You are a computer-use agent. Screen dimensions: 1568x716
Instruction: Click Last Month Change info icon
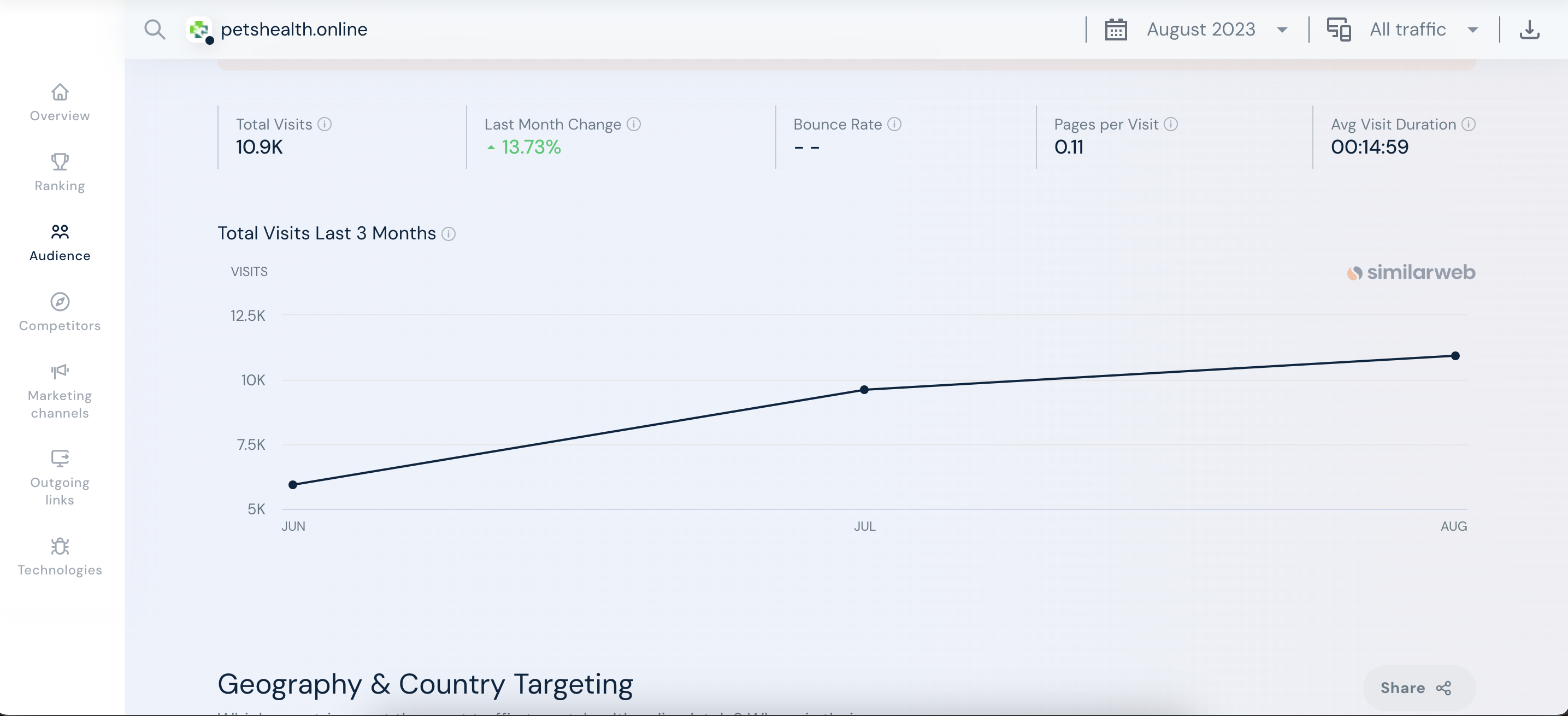click(634, 124)
